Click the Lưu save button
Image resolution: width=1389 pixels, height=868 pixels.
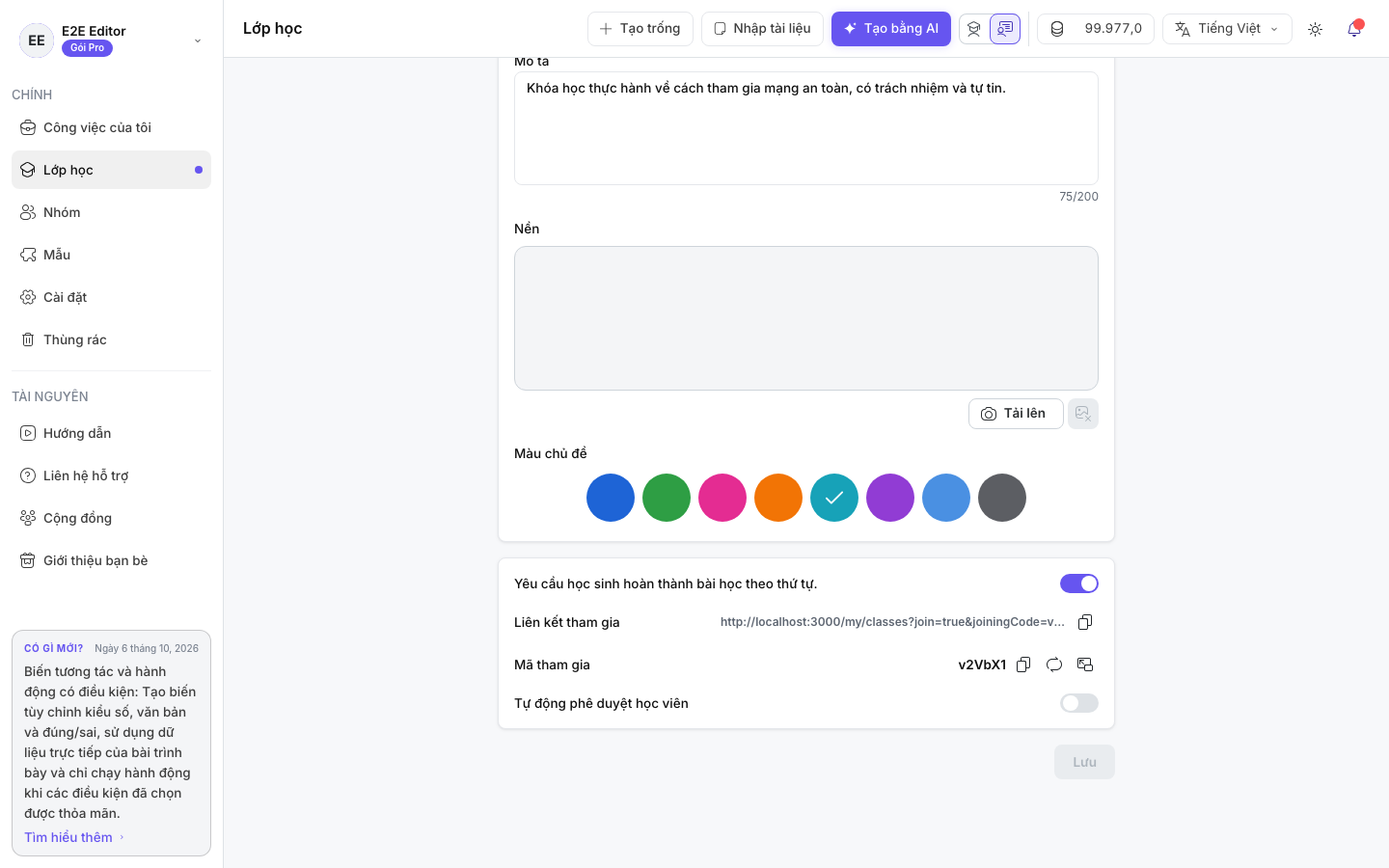(1084, 762)
